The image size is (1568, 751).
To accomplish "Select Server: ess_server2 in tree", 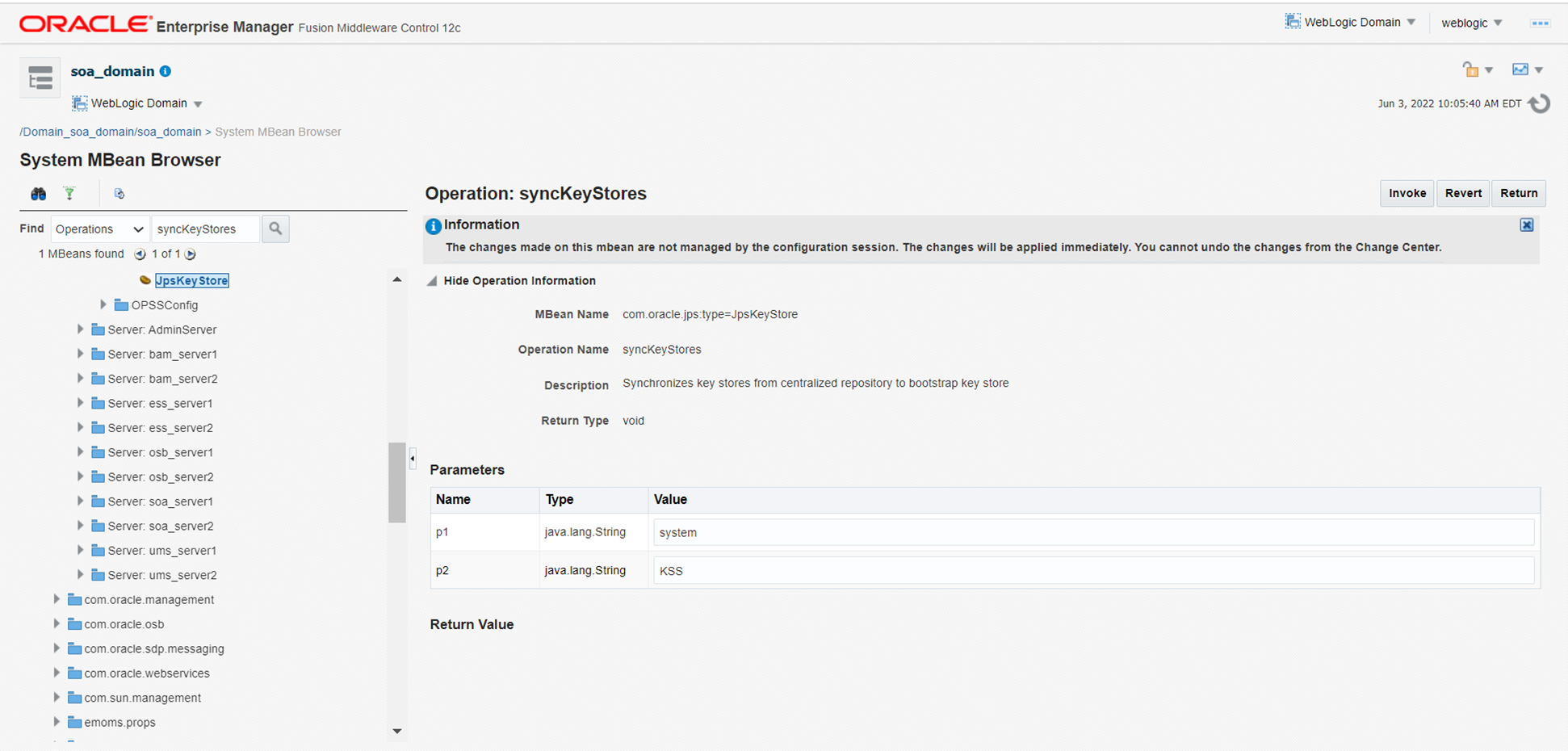I will point(161,427).
